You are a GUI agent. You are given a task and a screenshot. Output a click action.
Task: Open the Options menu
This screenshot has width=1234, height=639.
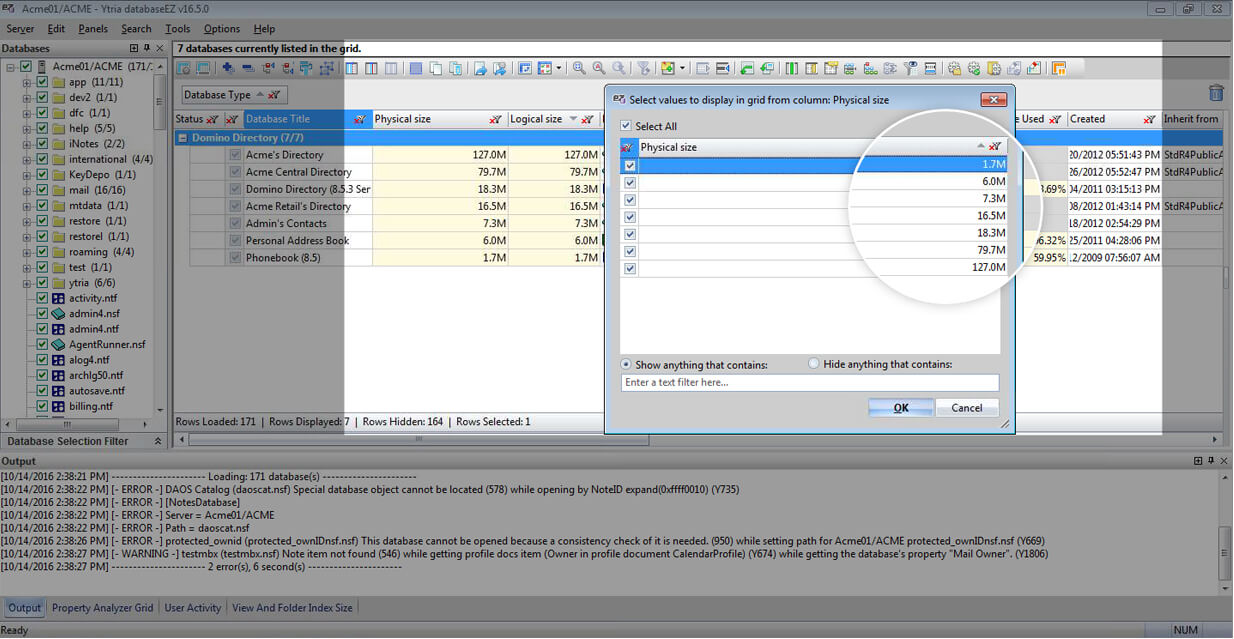coord(222,29)
